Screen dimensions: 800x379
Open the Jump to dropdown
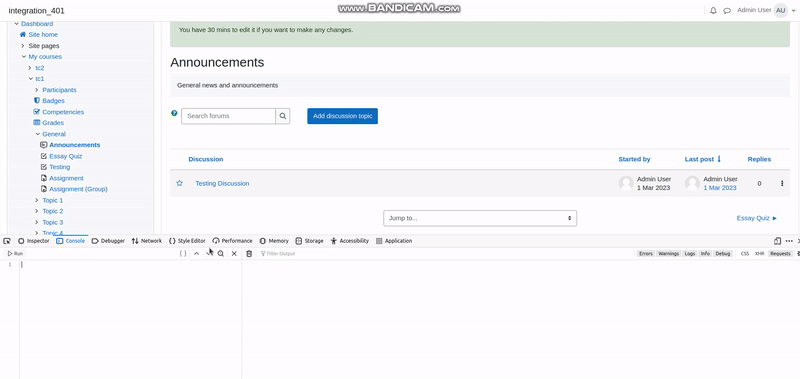(x=480, y=218)
